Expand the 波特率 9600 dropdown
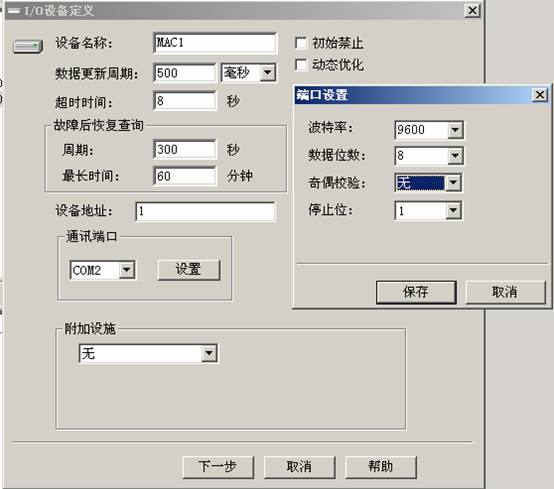 [455, 130]
